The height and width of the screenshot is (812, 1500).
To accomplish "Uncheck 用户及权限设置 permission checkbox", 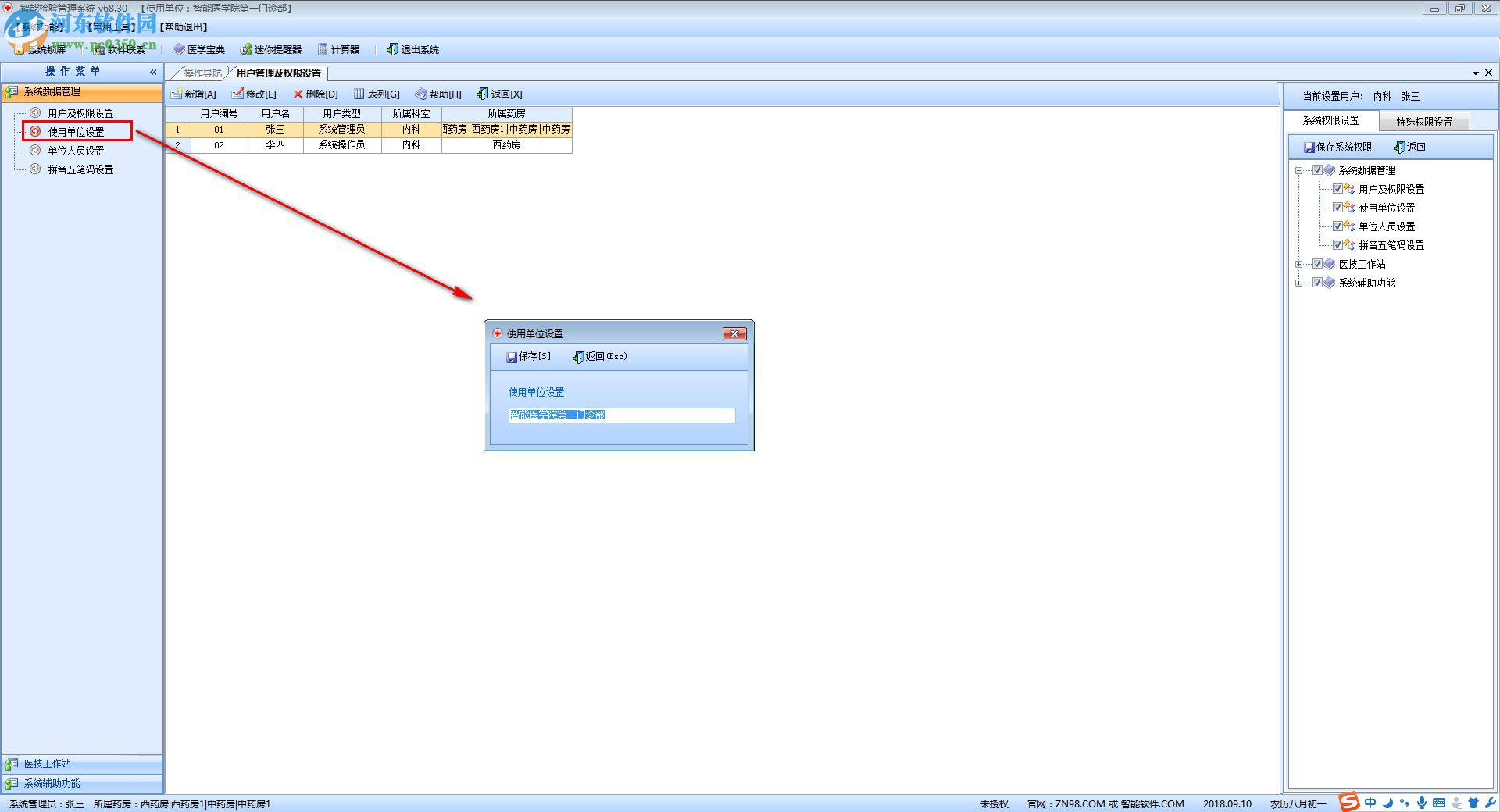I will [1338, 189].
